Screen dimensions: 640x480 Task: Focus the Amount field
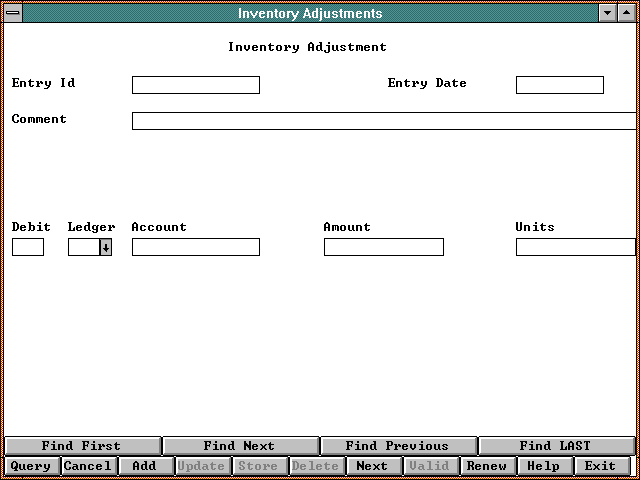coord(383,247)
